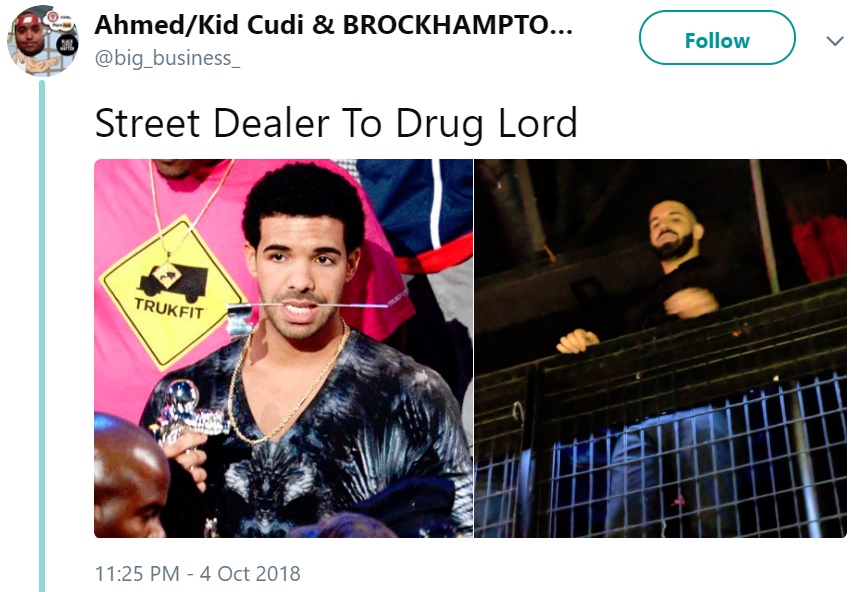Open the left photo with TRUKFIT sign
Viewport: 851px width, 592px height.
[x=283, y=348]
